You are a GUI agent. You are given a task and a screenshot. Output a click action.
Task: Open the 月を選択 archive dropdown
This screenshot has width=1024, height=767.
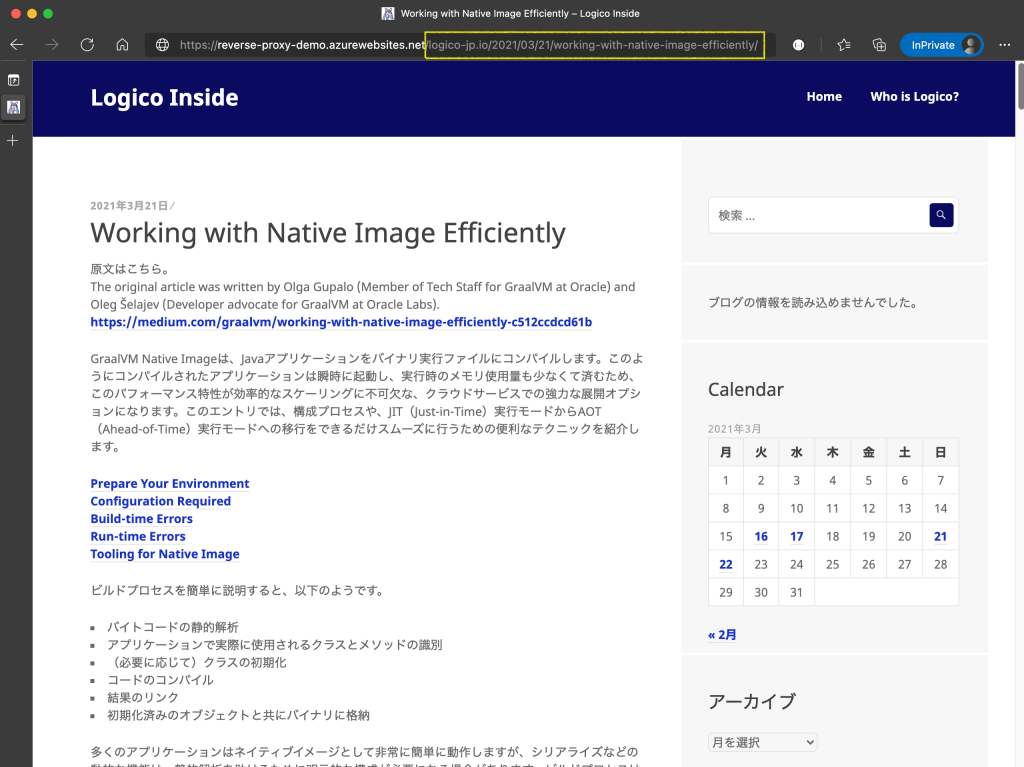(x=762, y=742)
